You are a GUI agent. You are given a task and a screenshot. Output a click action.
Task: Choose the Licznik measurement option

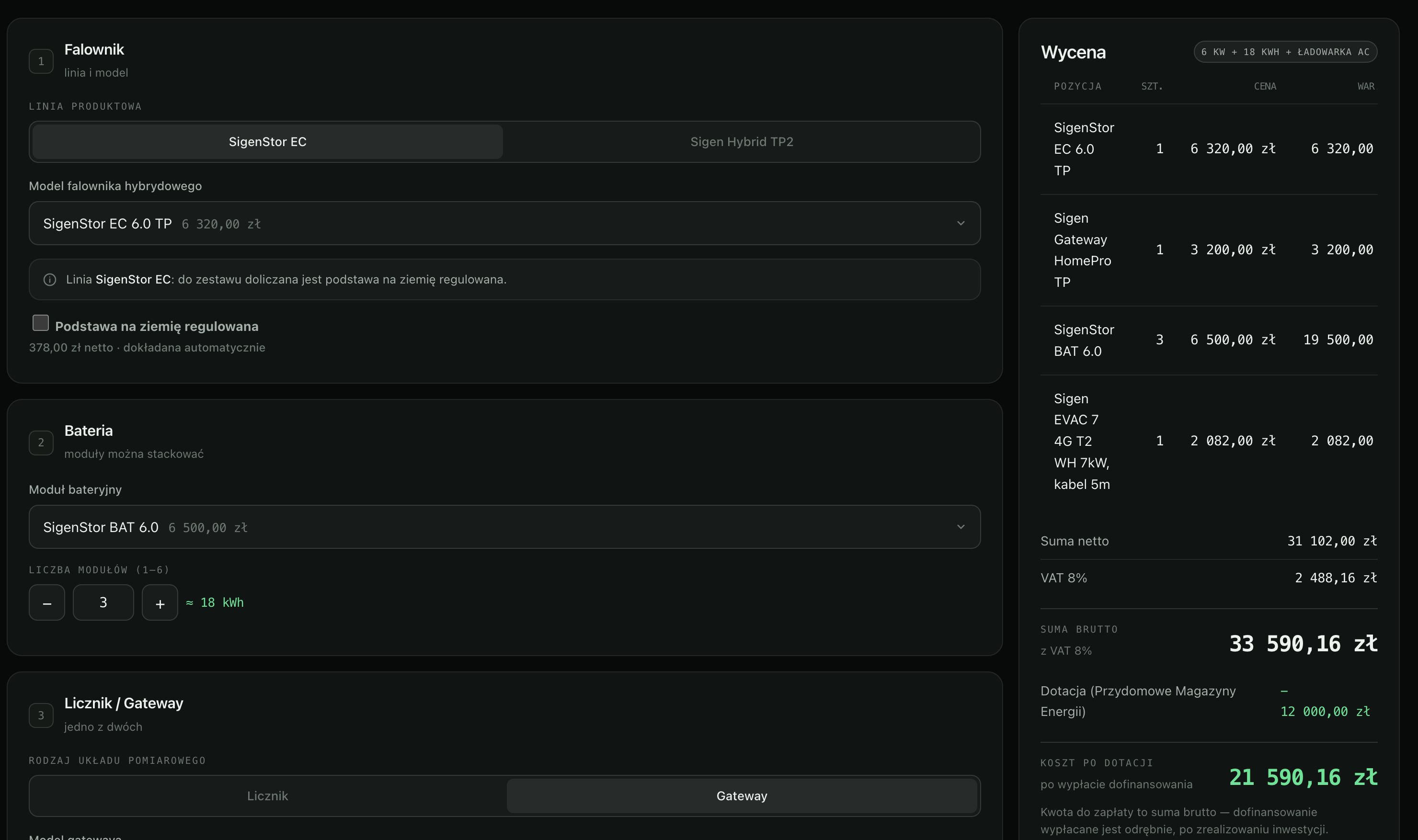coord(268,796)
